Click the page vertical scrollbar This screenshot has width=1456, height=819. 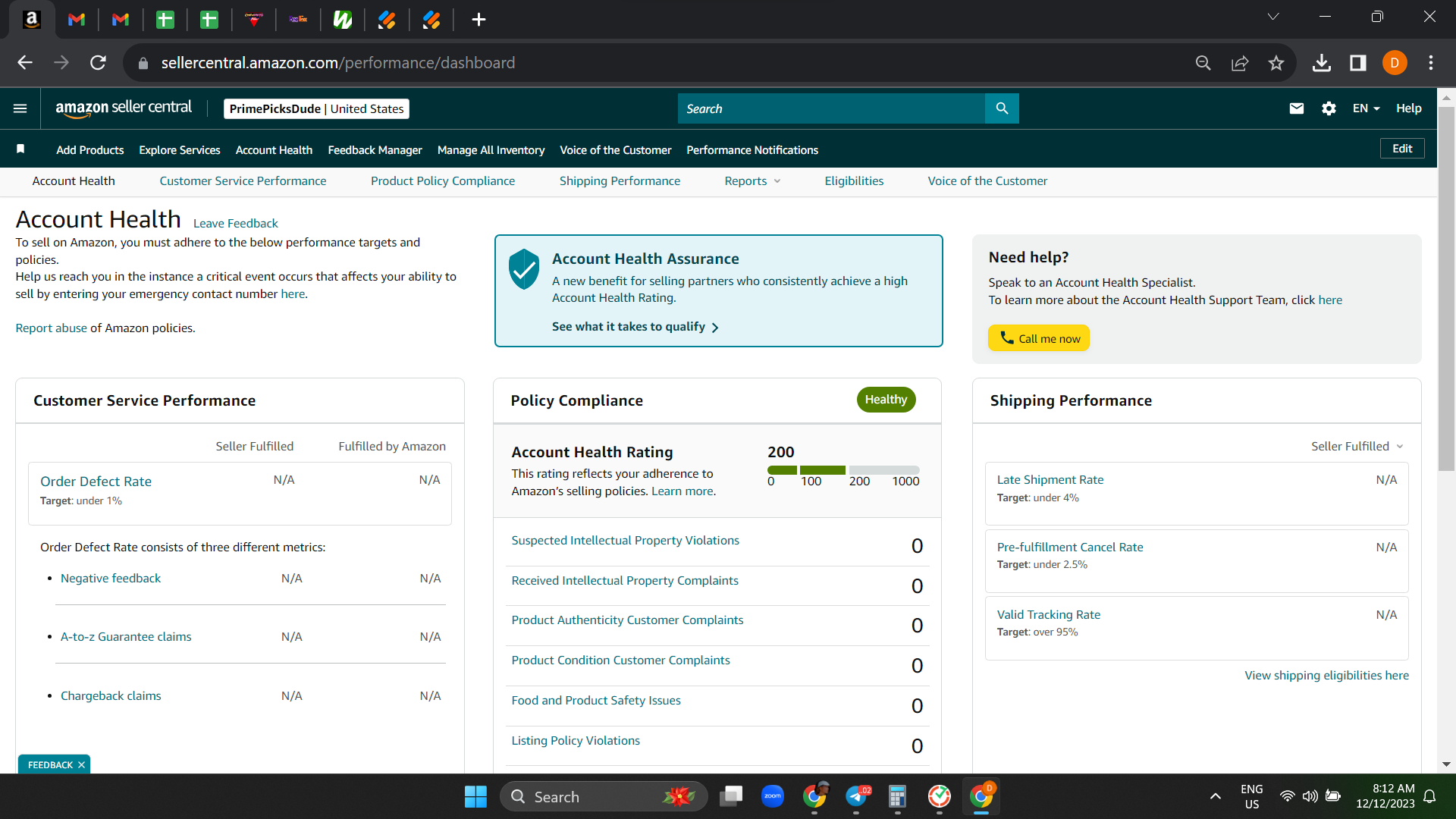pos(1446,288)
